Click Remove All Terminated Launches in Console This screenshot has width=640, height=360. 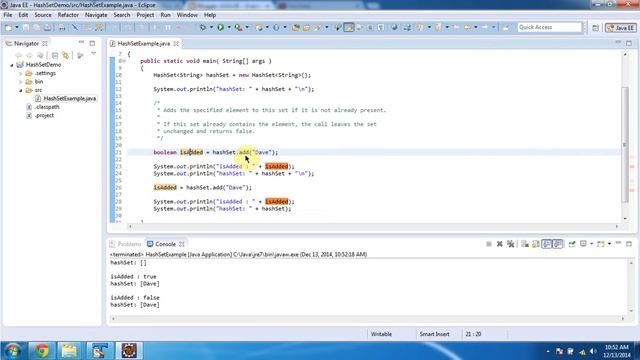[x=510, y=244]
